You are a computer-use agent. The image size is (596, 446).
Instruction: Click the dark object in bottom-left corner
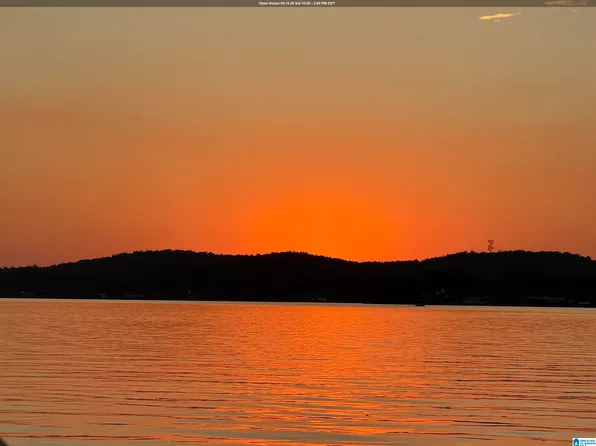click(3, 442)
